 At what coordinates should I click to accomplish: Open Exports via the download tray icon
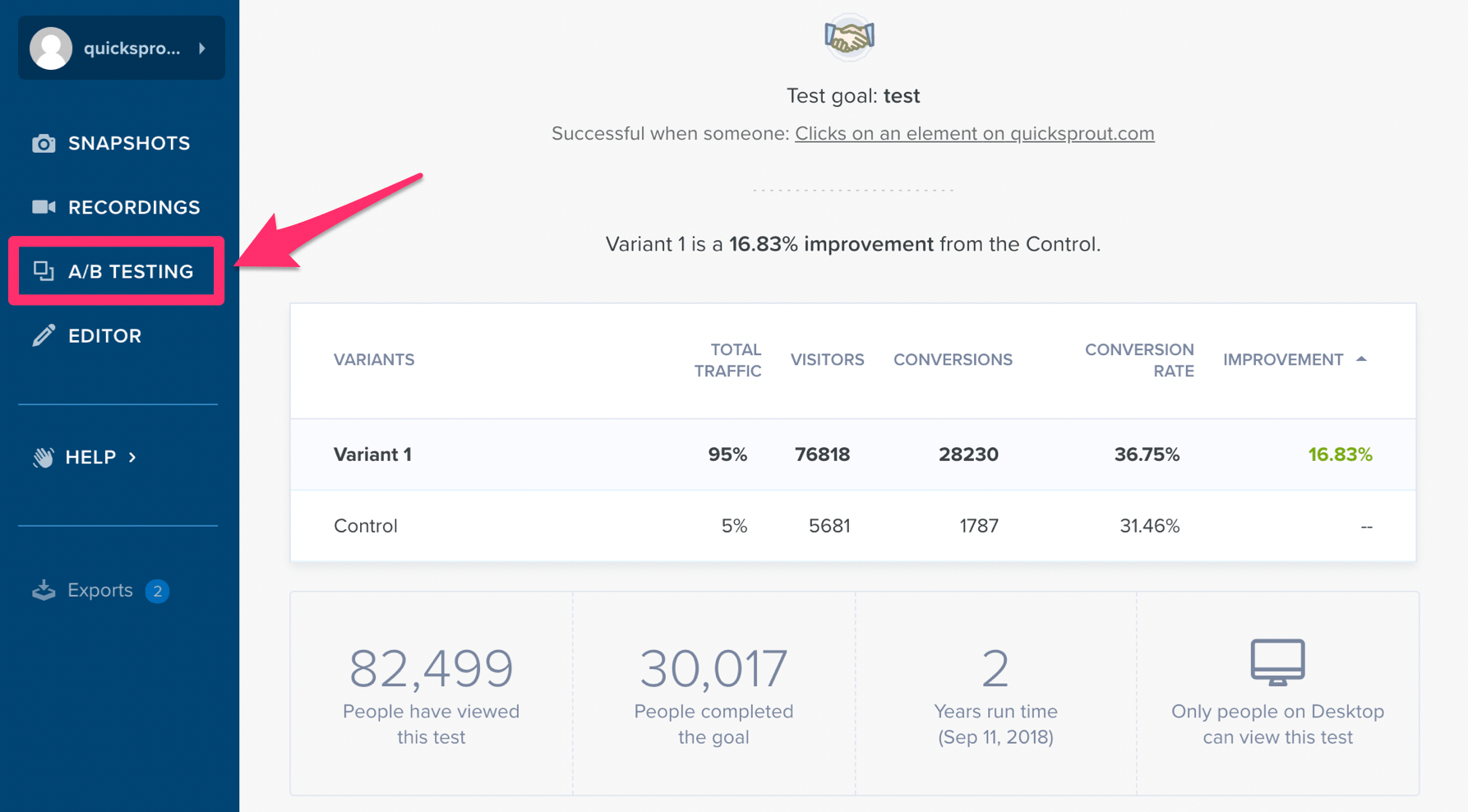coord(43,590)
